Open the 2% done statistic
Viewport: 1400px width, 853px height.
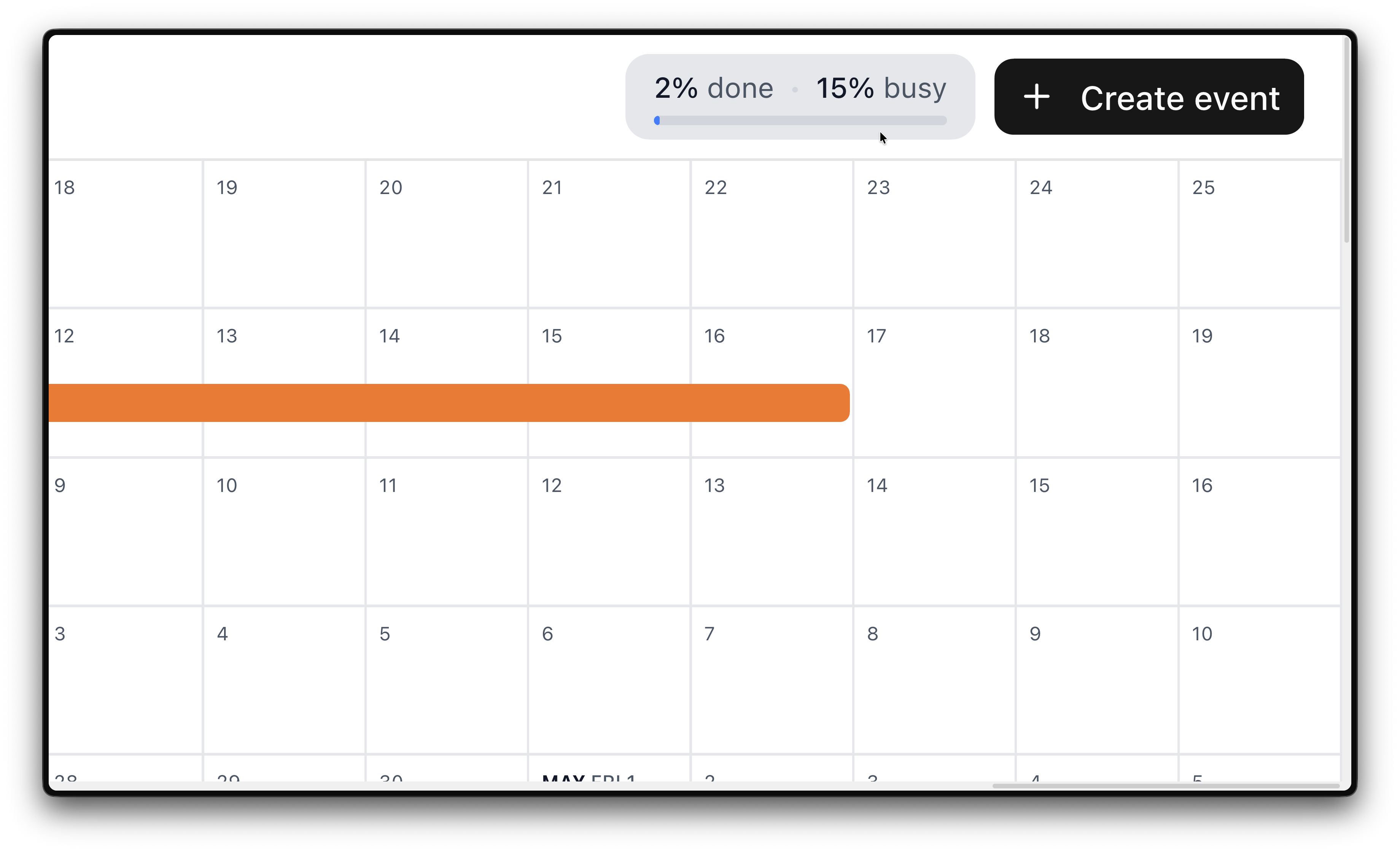click(714, 88)
